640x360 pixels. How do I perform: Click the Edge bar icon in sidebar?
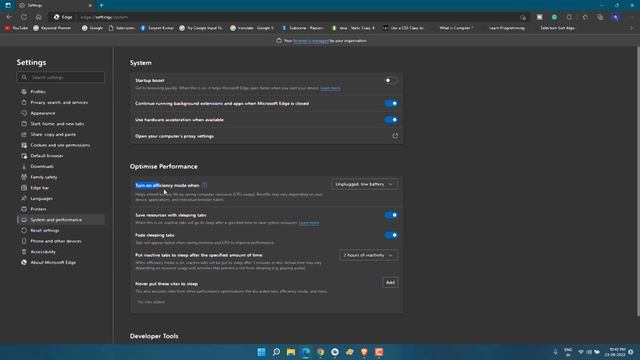pyautogui.click(x=24, y=188)
